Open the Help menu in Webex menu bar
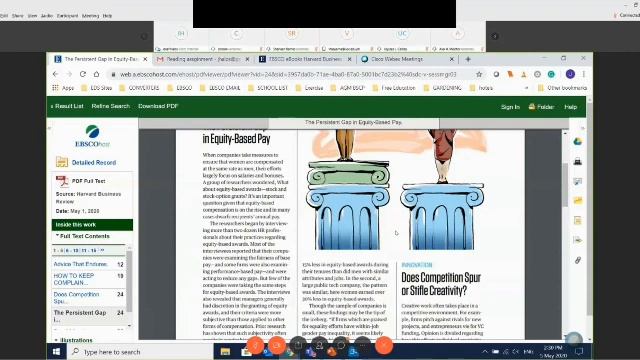 click(107, 16)
